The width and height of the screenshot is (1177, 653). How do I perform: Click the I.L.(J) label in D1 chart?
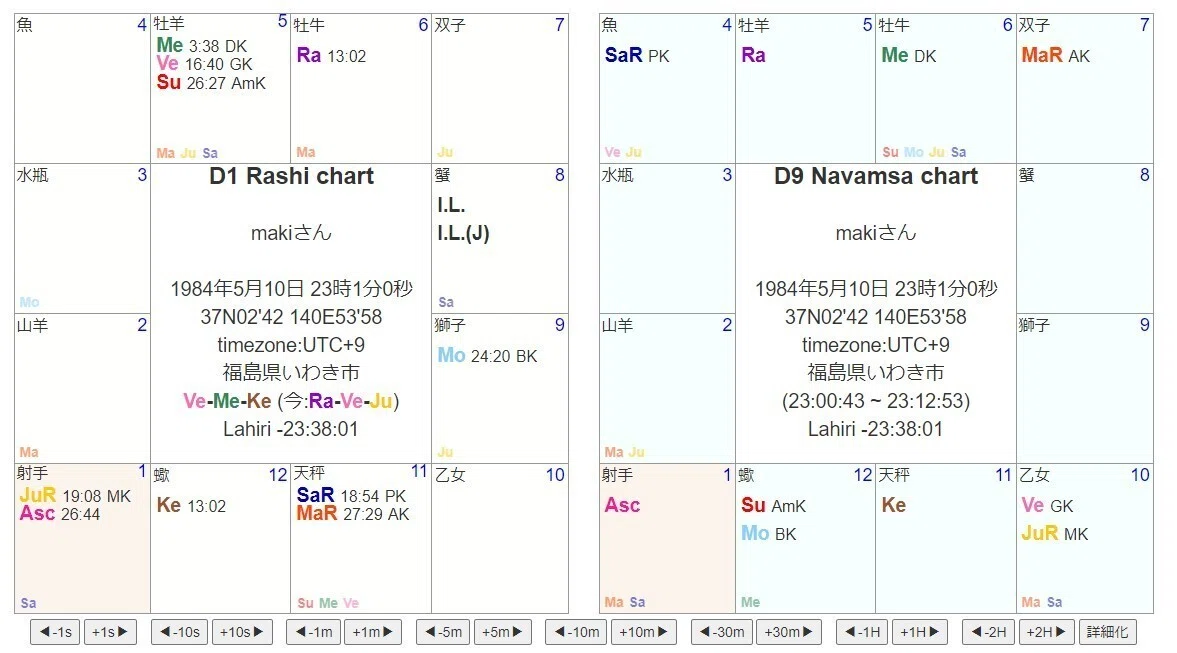[x=463, y=233]
